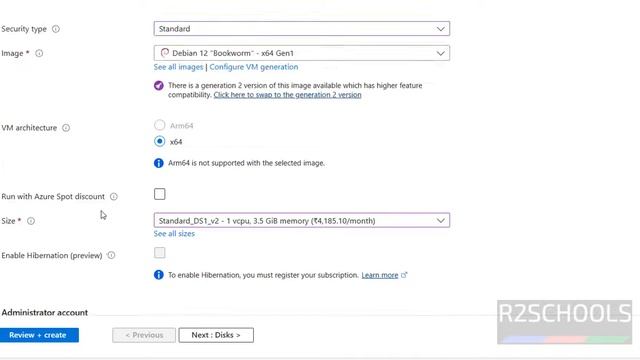Click the Run with Azure Spot discount label

coord(53,197)
